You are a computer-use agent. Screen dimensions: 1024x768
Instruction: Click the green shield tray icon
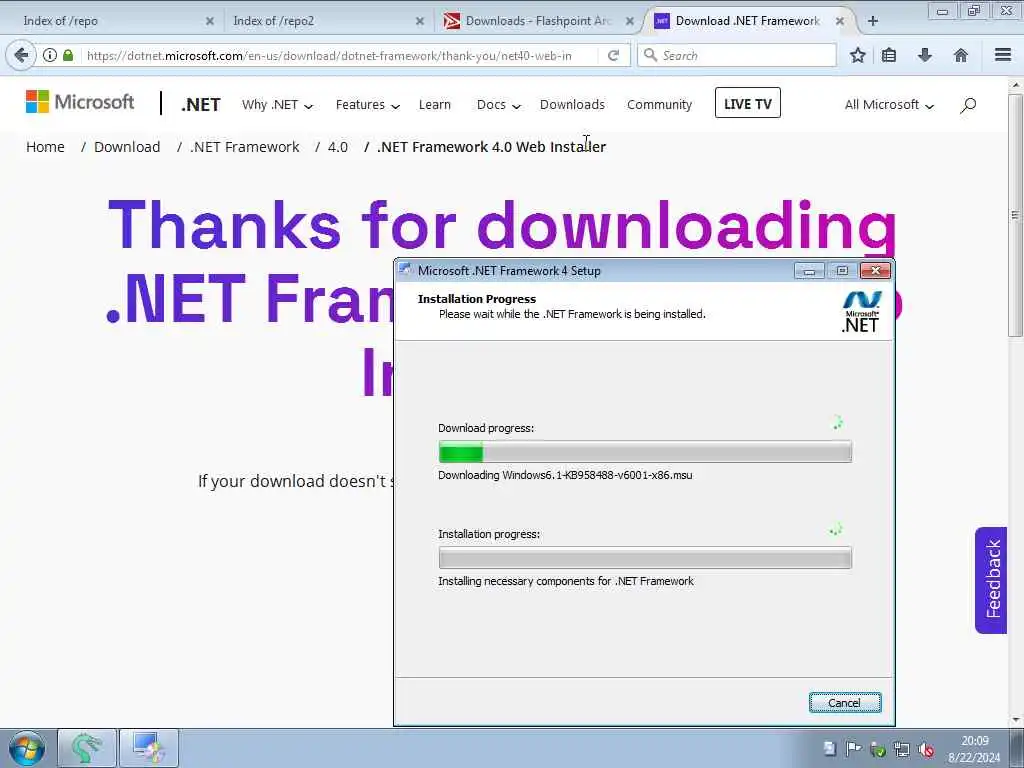coord(878,749)
